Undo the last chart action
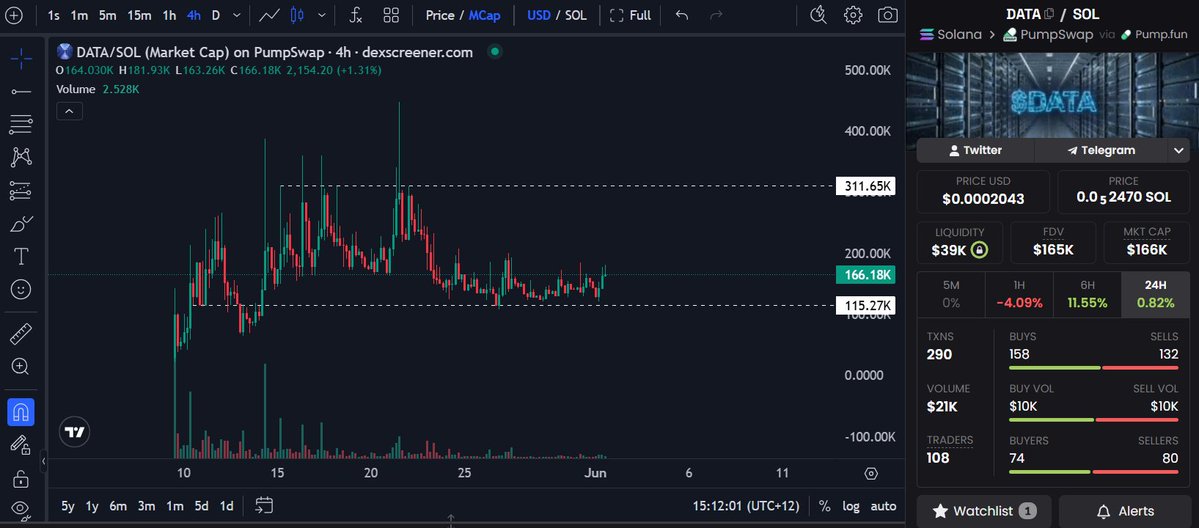The image size is (1199, 528). tap(682, 15)
